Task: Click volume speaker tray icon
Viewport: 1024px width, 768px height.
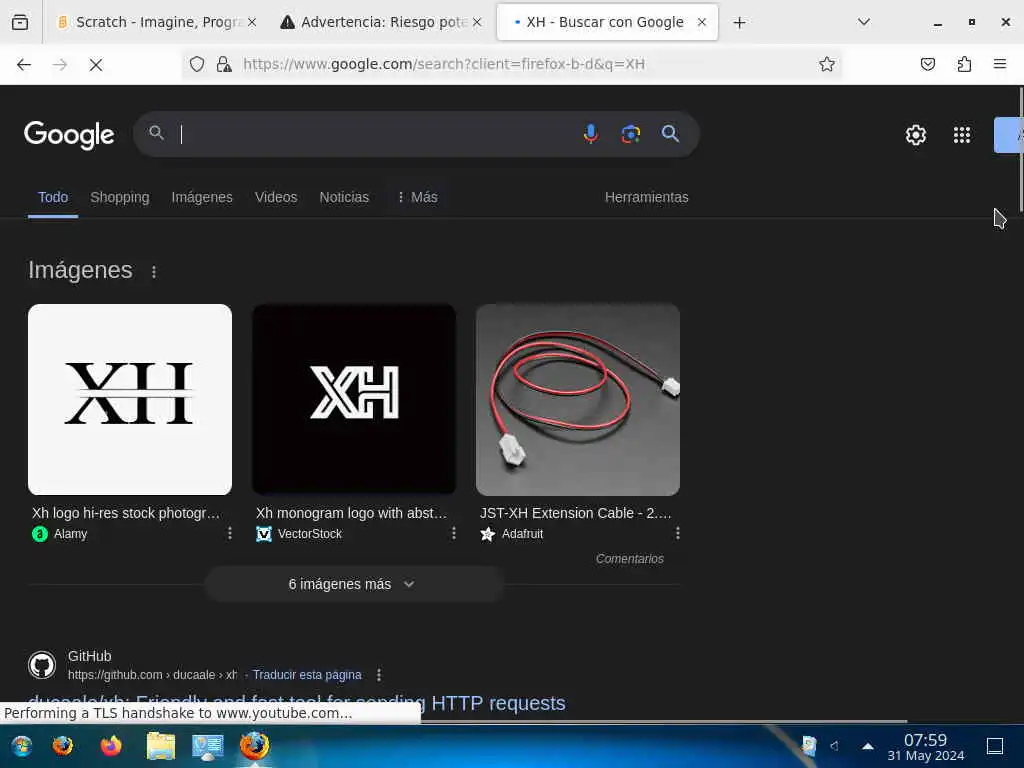Action: coord(835,746)
